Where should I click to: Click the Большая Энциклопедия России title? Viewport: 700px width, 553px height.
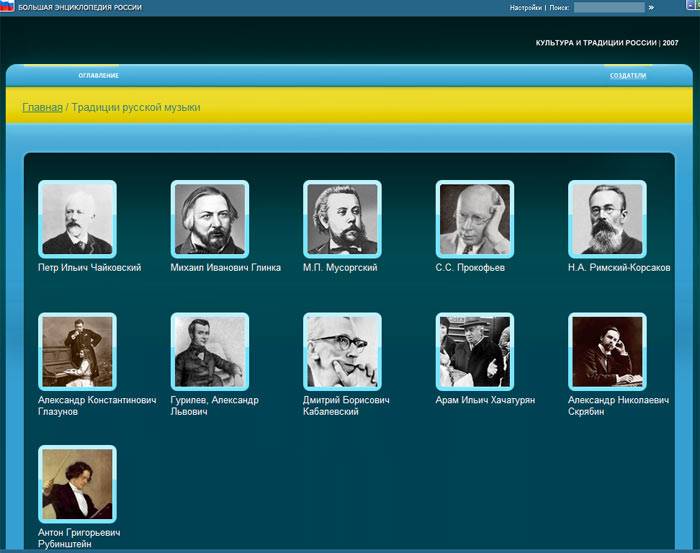point(80,8)
